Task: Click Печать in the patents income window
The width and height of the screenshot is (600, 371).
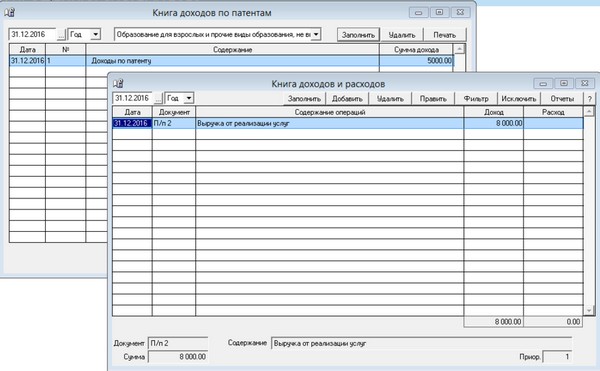Action: 444,35
